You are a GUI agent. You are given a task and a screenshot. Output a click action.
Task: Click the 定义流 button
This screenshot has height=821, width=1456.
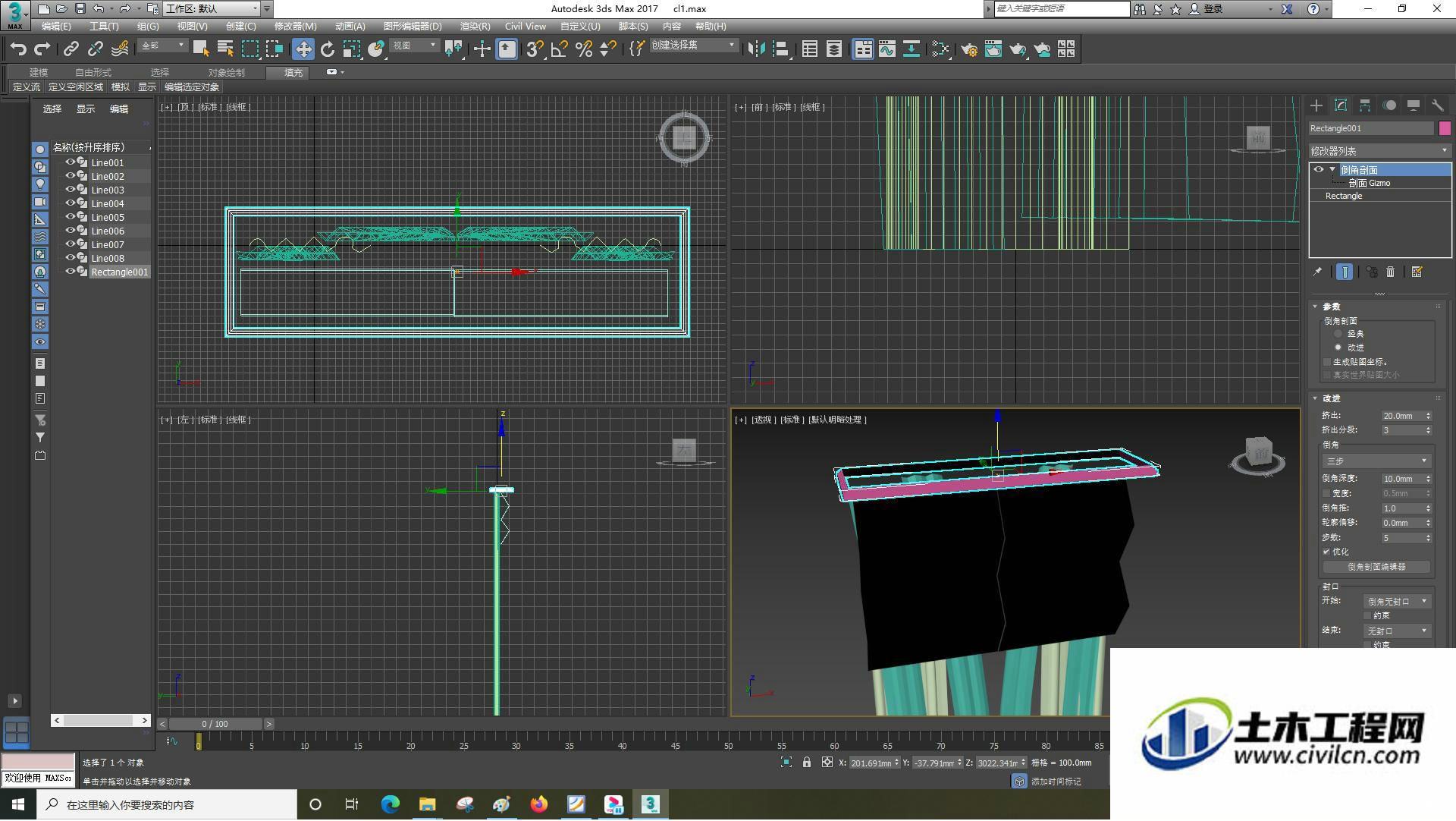pyautogui.click(x=27, y=87)
